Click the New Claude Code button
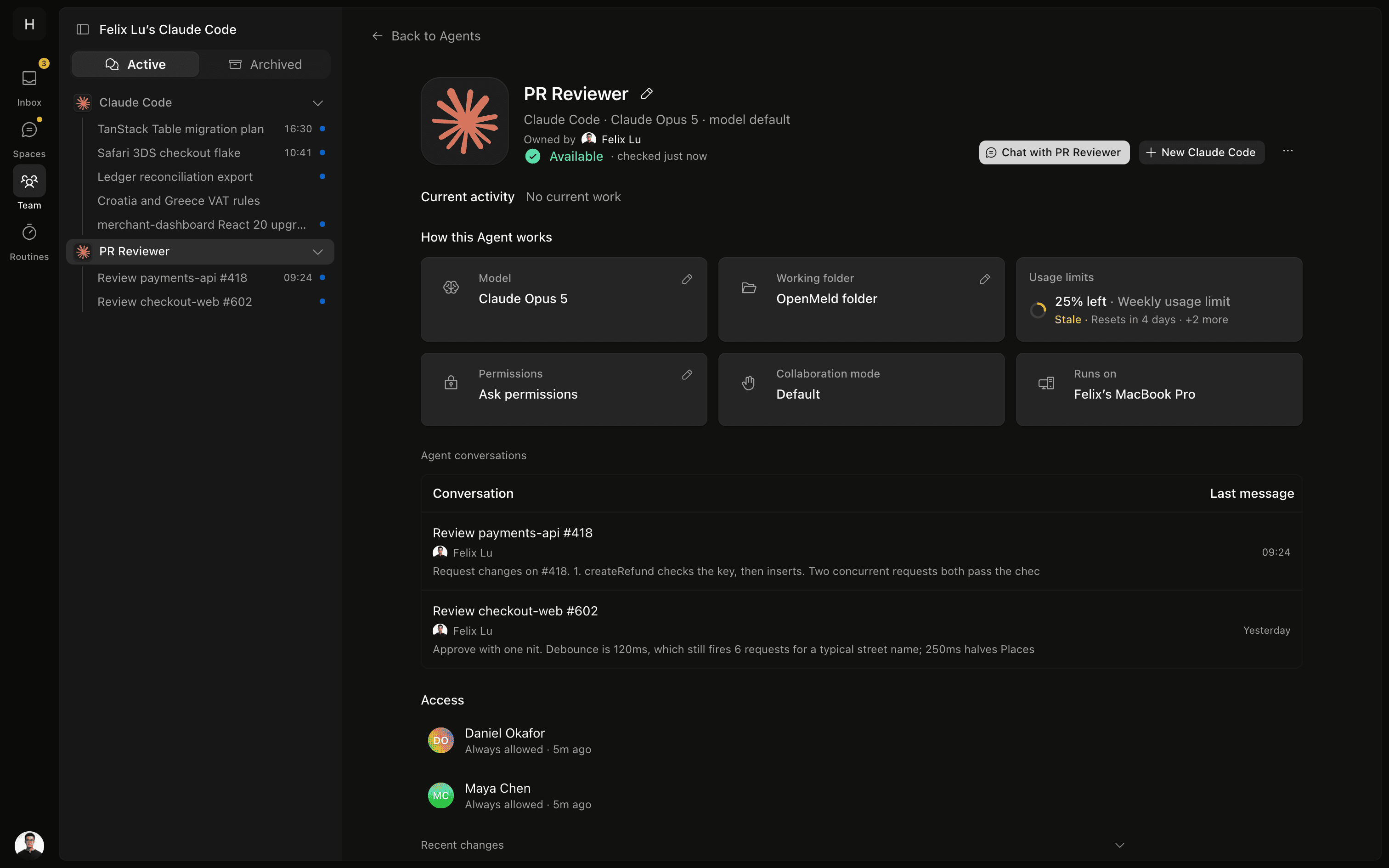1389x868 pixels. (x=1201, y=152)
